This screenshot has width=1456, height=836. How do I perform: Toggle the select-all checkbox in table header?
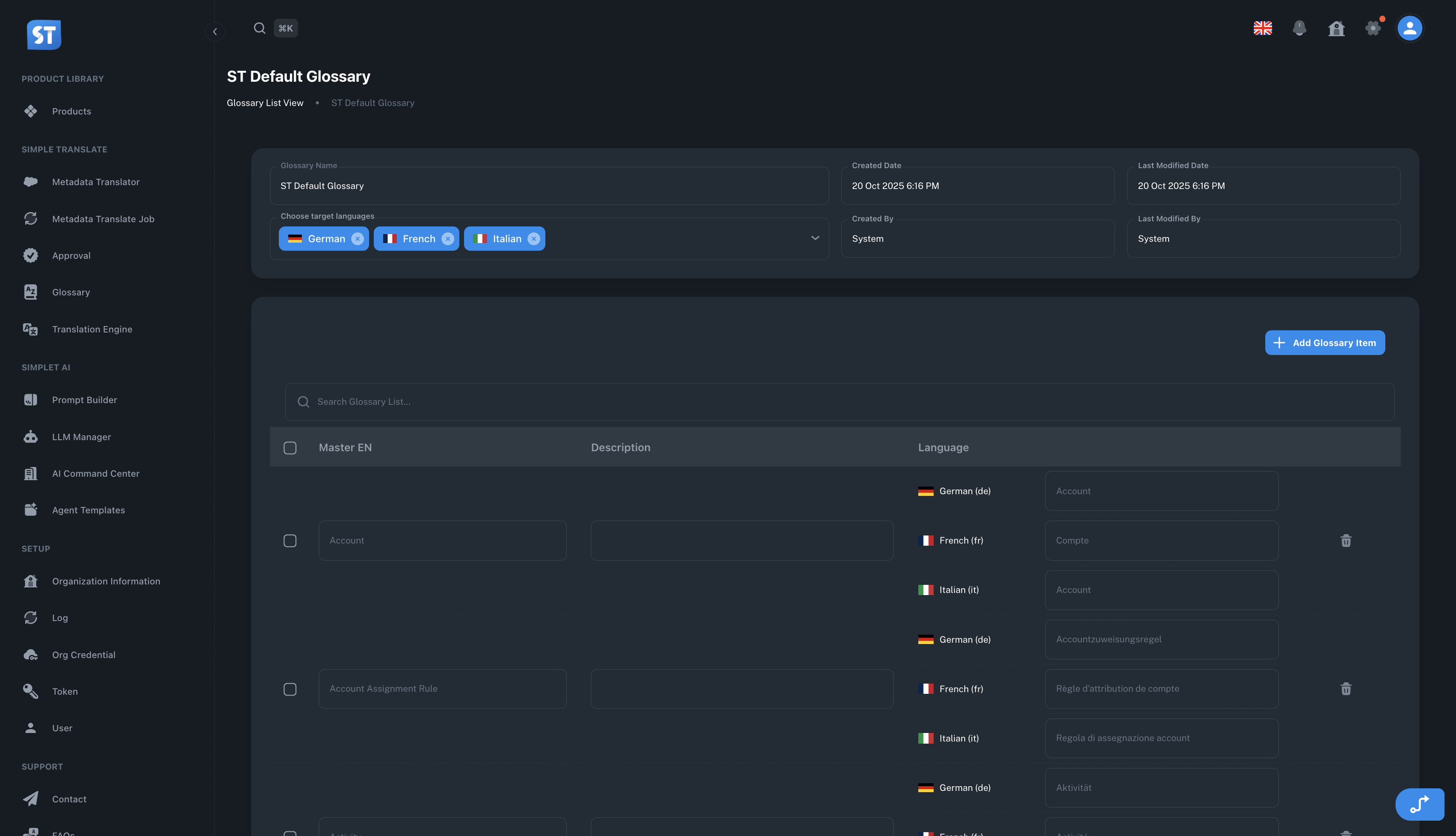point(290,448)
